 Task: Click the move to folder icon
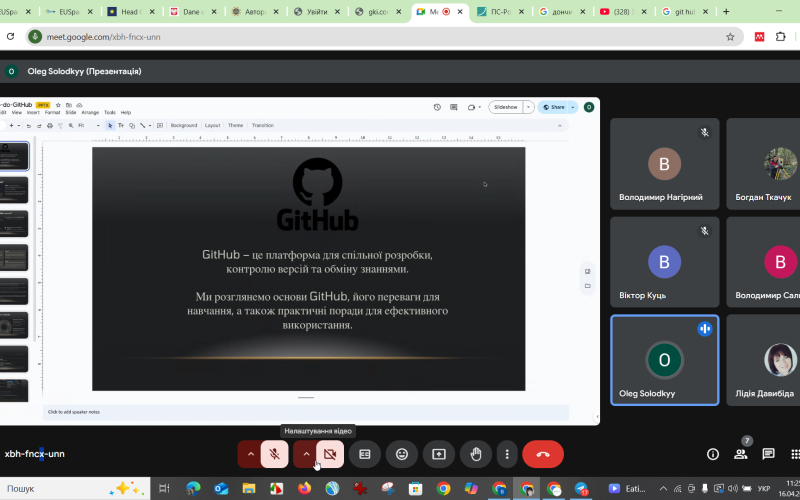click(69, 105)
